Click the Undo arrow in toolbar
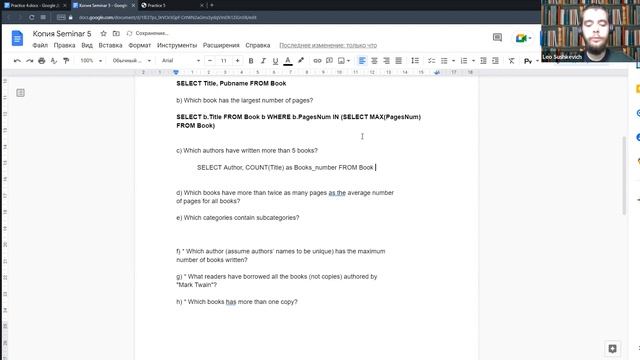The height and width of the screenshot is (360, 640). 17,61
